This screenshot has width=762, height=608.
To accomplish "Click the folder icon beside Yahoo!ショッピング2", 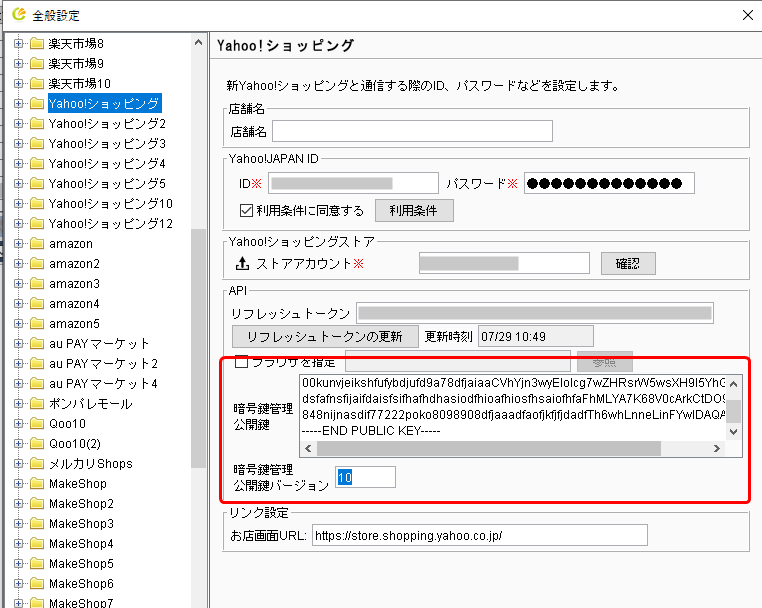I will pyautogui.click(x=37, y=123).
